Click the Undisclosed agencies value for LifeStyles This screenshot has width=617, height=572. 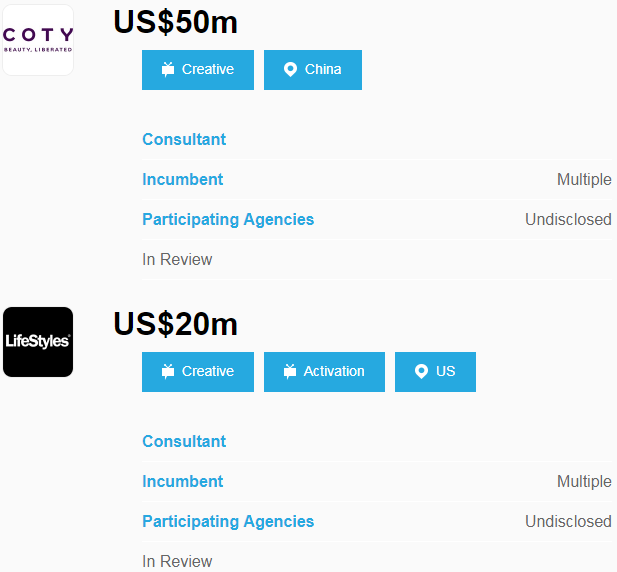(x=568, y=522)
